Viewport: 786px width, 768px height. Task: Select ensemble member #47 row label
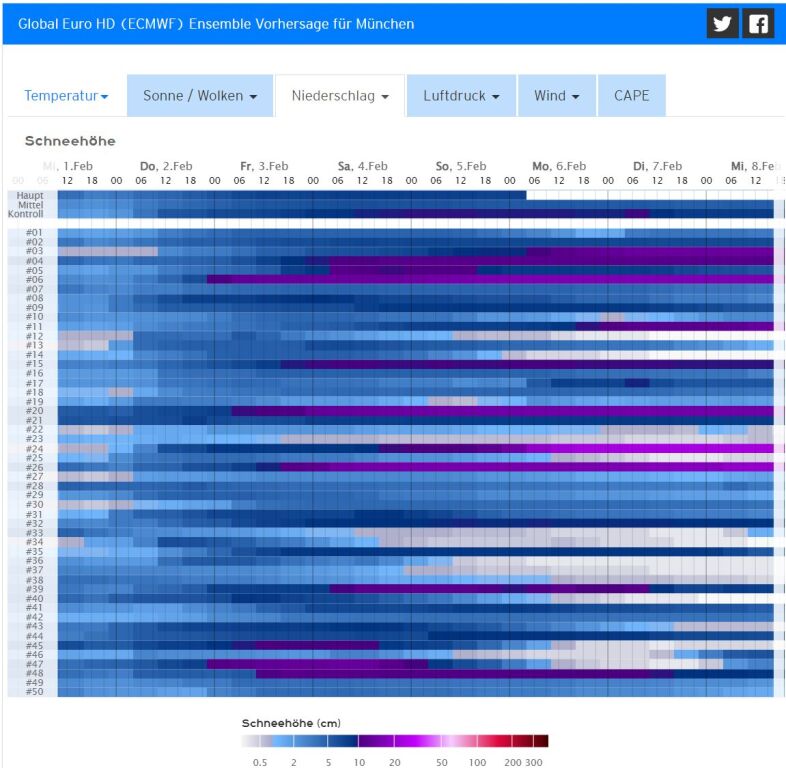(34, 664)
